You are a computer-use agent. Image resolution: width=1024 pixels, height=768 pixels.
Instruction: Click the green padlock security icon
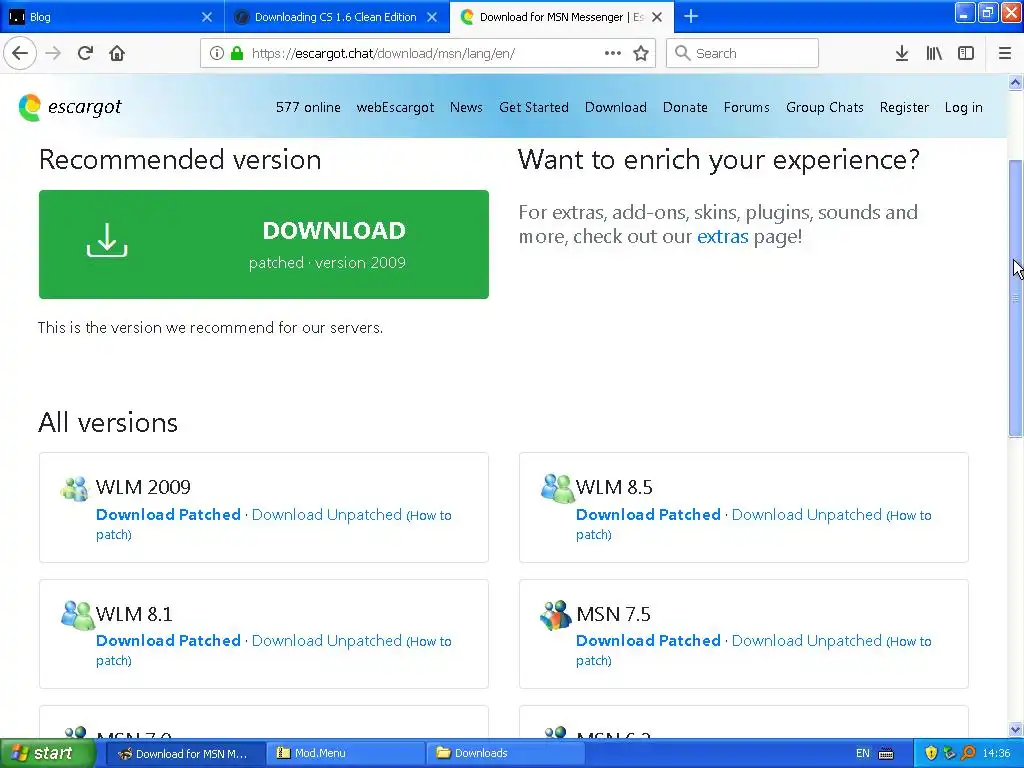pyautogui.click(x=237, y=53)
